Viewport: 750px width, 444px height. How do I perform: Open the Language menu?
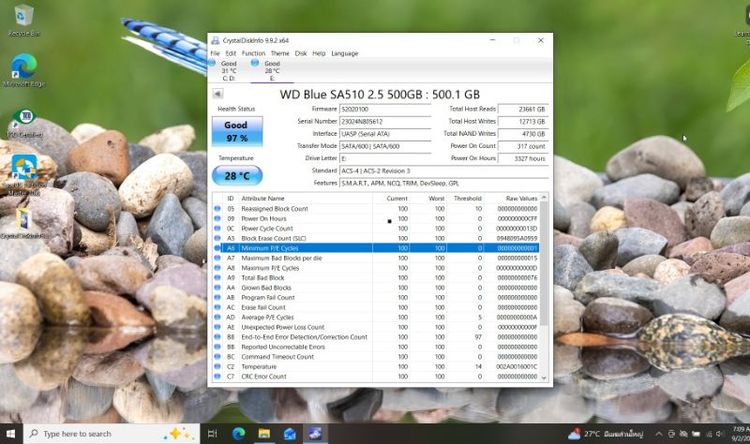click(x=344, y=53)
